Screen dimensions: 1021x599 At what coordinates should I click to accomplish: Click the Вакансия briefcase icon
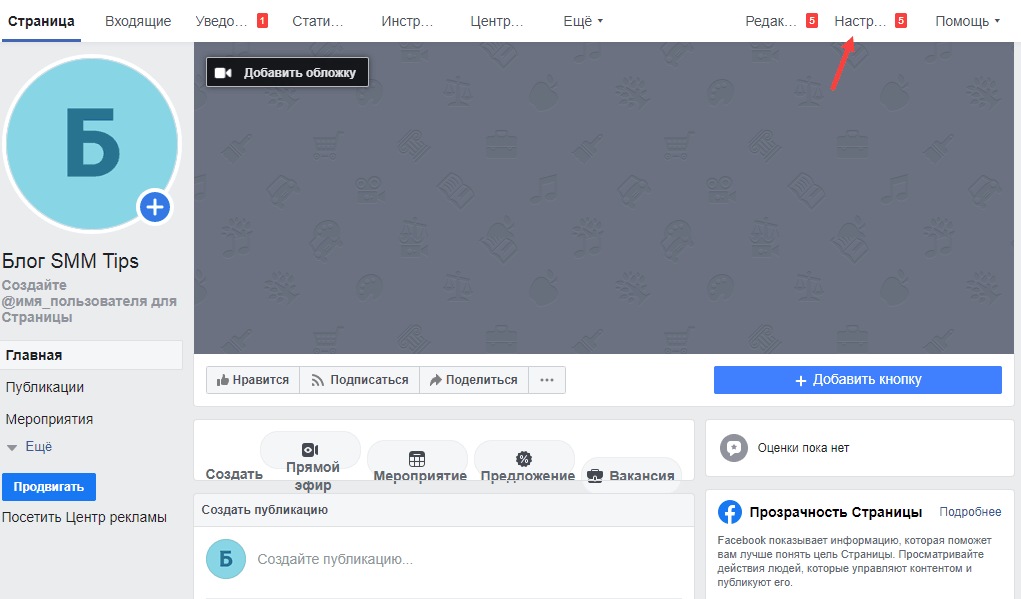tap(595, 475)
